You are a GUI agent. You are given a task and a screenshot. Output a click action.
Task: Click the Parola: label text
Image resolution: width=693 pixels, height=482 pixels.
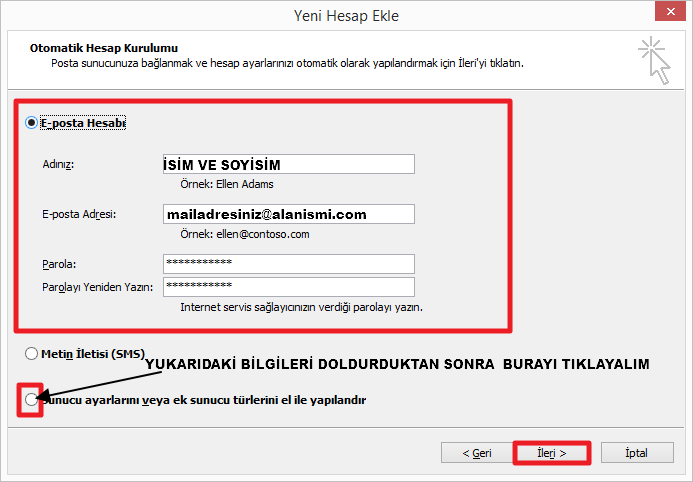click(59, 264)
